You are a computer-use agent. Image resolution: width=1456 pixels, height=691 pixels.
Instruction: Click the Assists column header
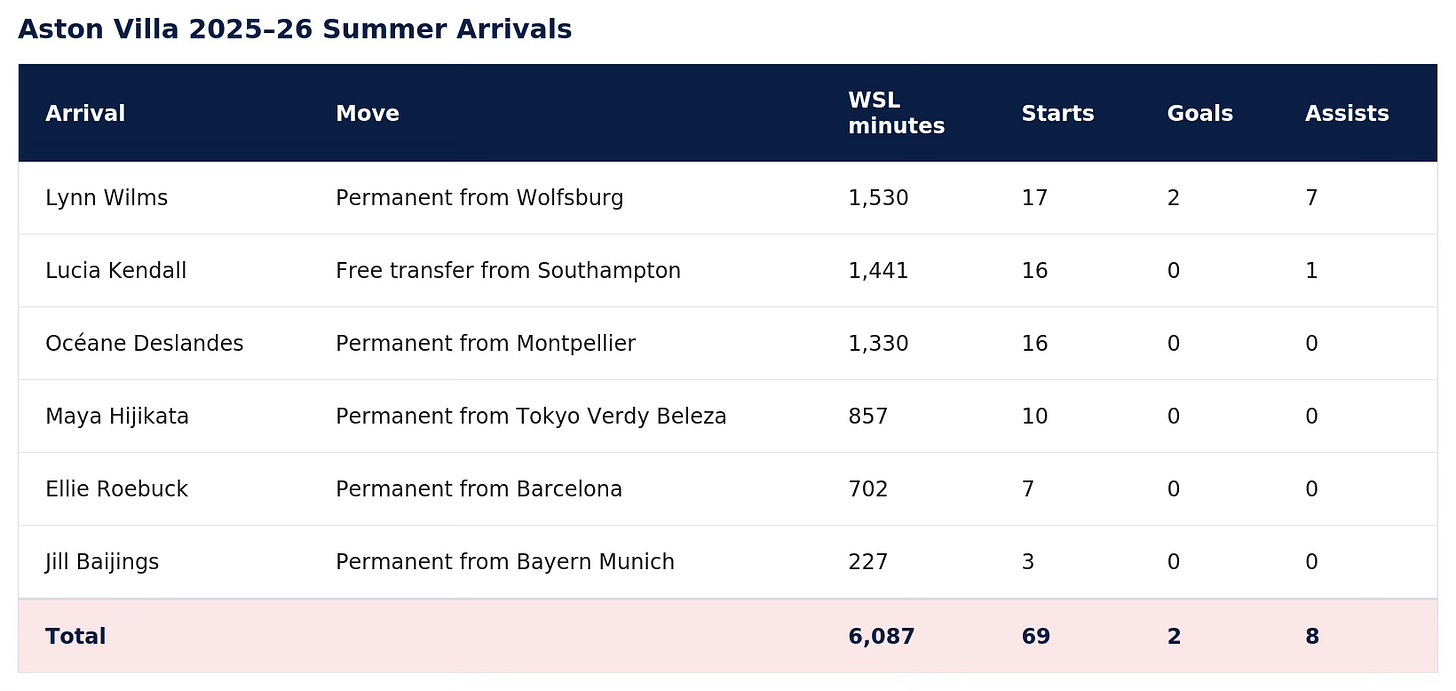1346,113
